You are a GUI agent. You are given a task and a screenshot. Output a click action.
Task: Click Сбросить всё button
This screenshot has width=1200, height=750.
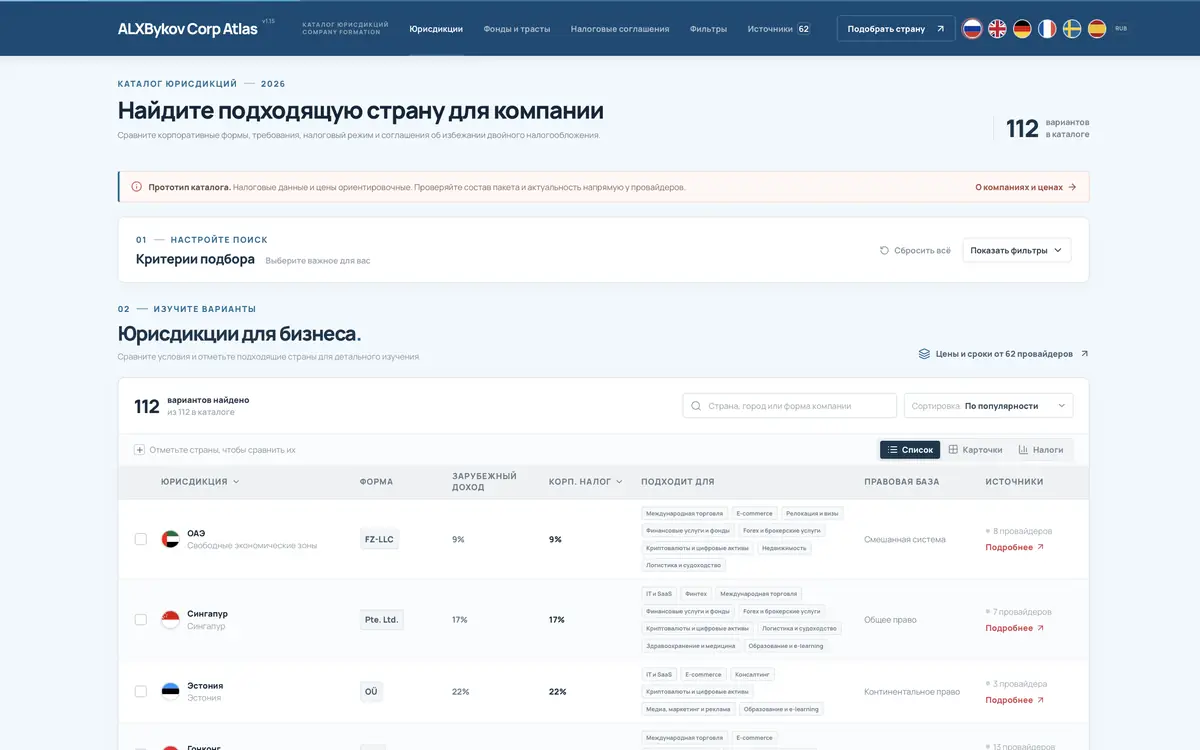pos(915,250)
